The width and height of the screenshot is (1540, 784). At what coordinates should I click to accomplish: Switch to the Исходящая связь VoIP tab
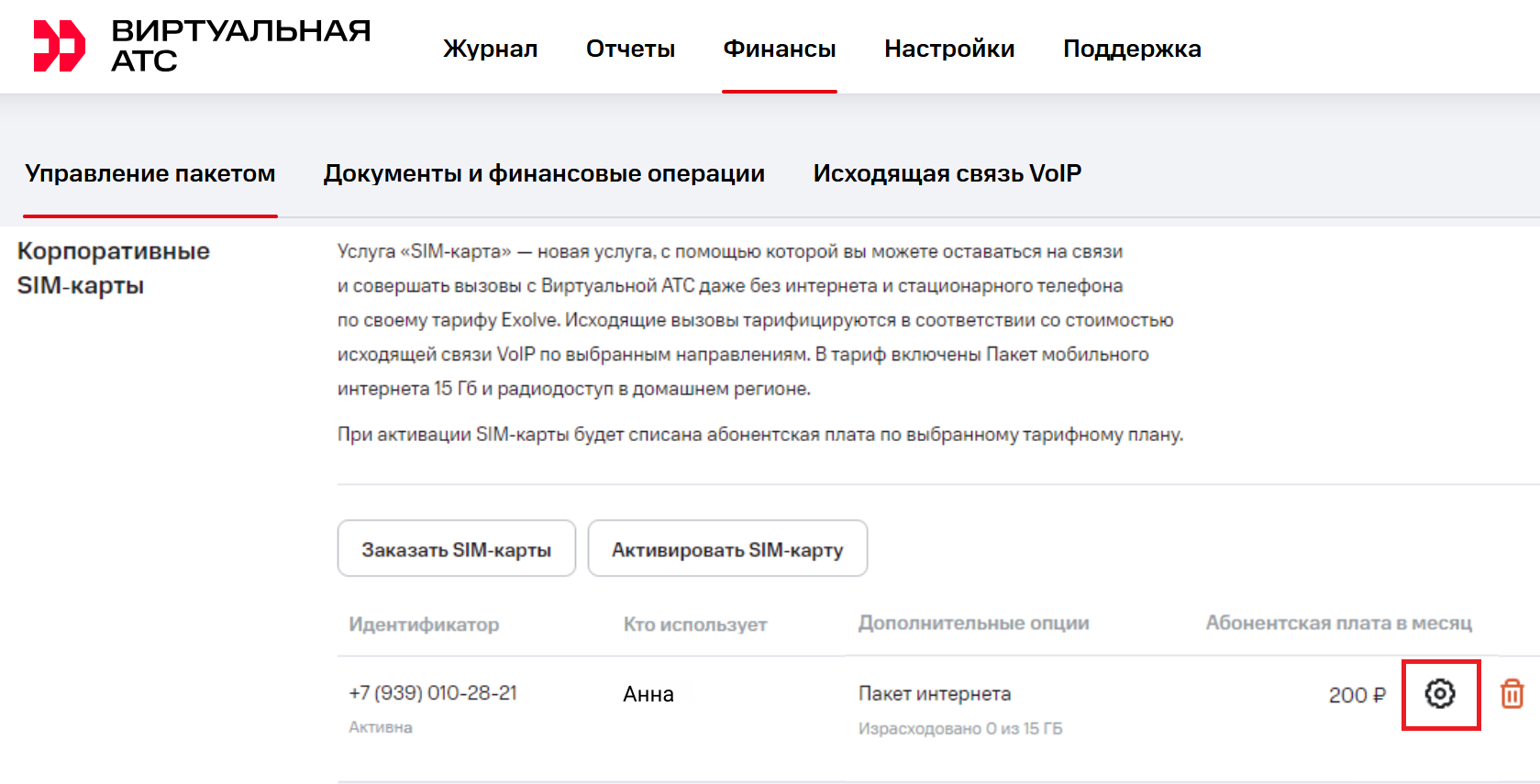point(947,173)
